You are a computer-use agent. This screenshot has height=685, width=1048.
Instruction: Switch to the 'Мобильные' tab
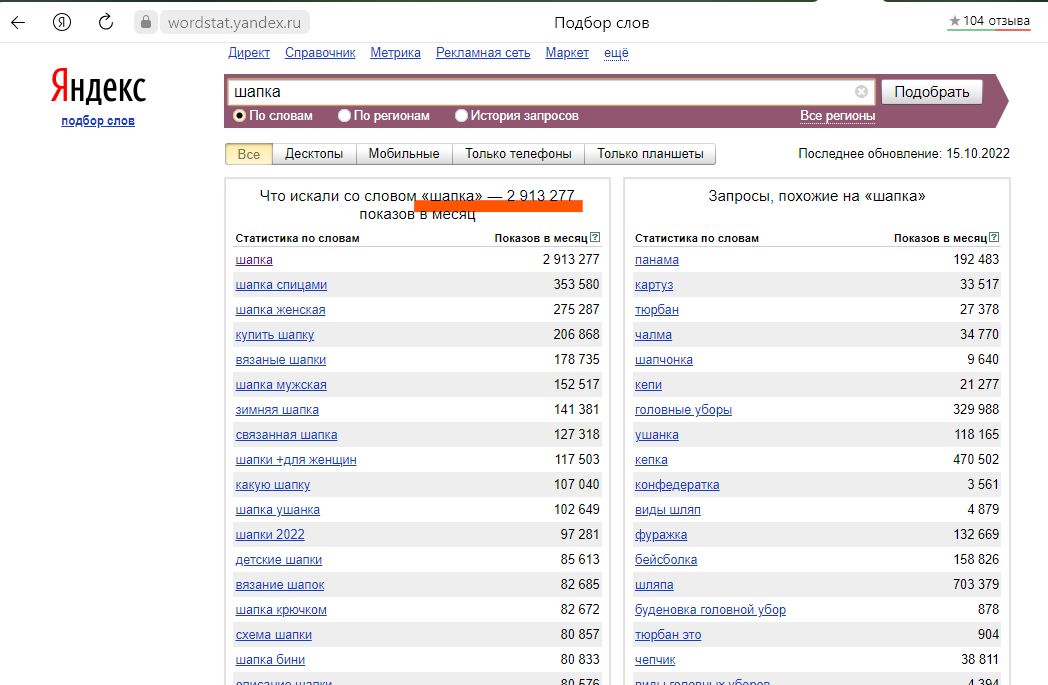(x=404, y=154)
